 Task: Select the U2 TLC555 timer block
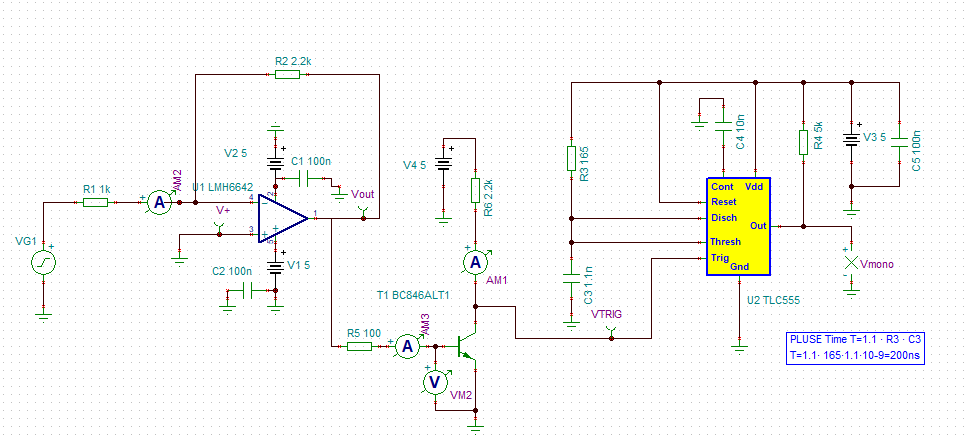coord(739,226)
